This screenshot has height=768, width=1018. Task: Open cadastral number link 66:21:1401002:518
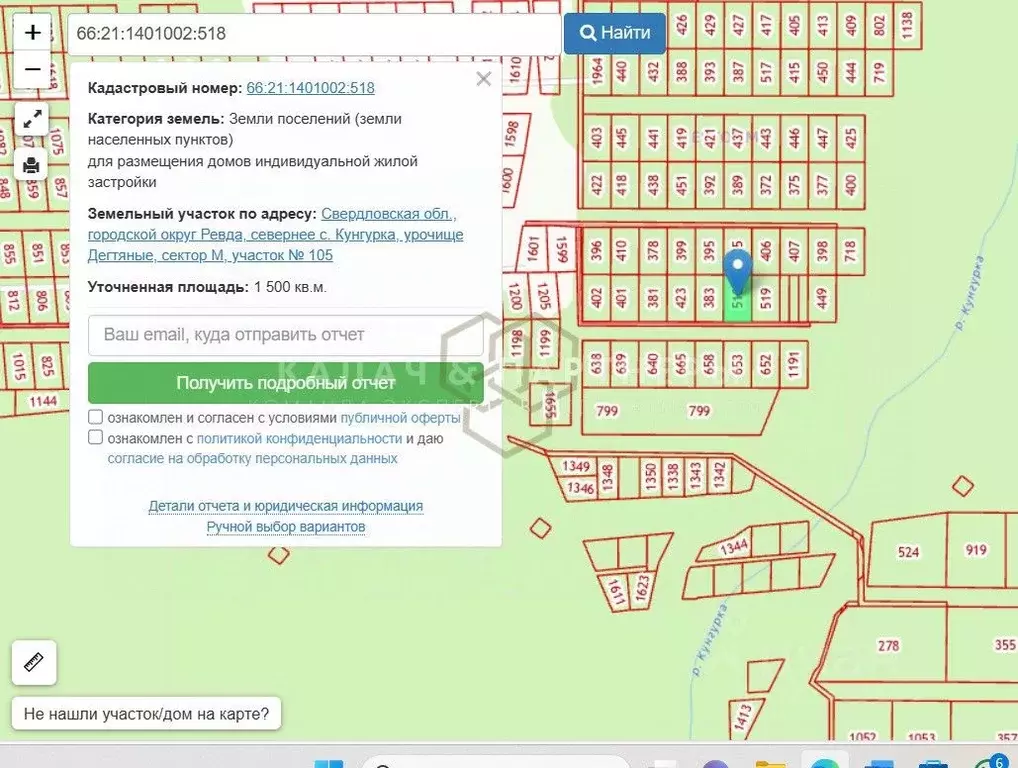pos(310,88)
